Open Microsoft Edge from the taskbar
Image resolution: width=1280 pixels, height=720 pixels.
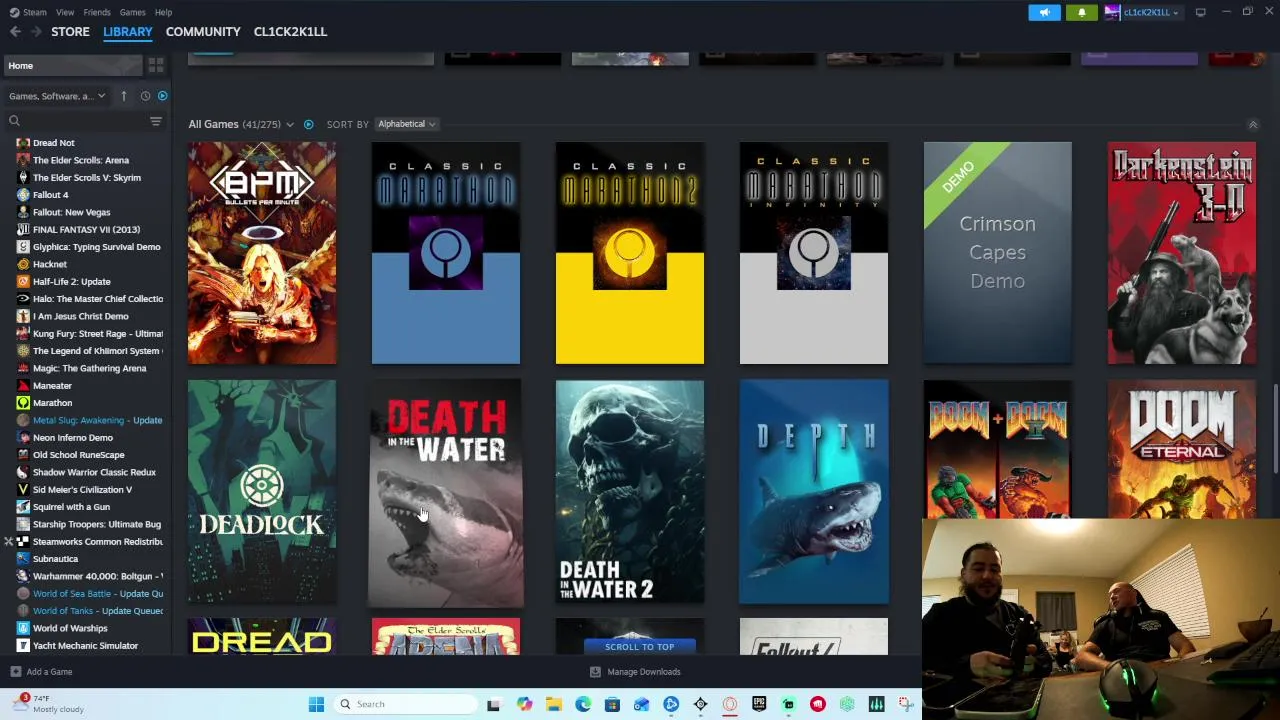[583, 704]
